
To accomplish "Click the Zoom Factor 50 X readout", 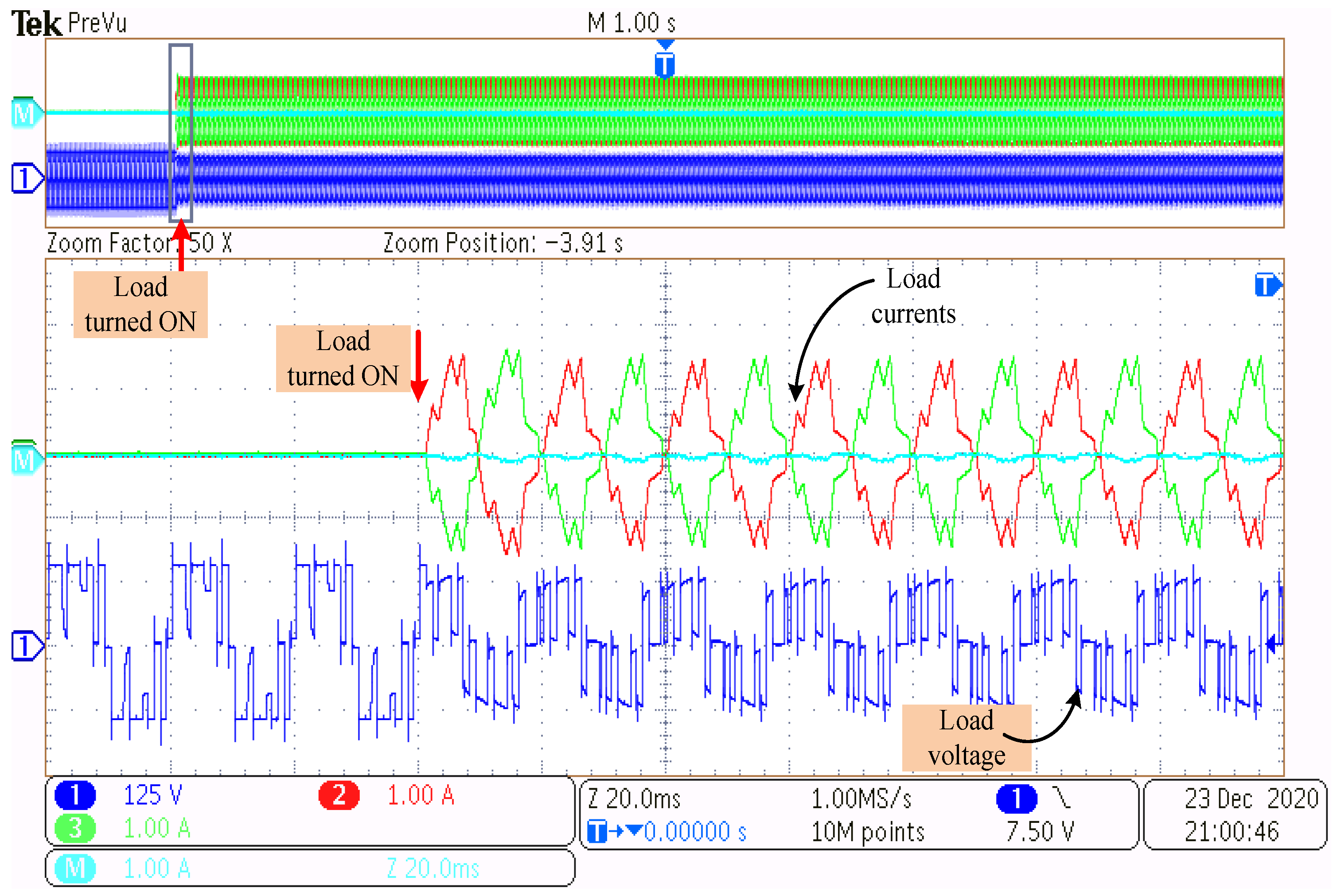I will [139, 243].
